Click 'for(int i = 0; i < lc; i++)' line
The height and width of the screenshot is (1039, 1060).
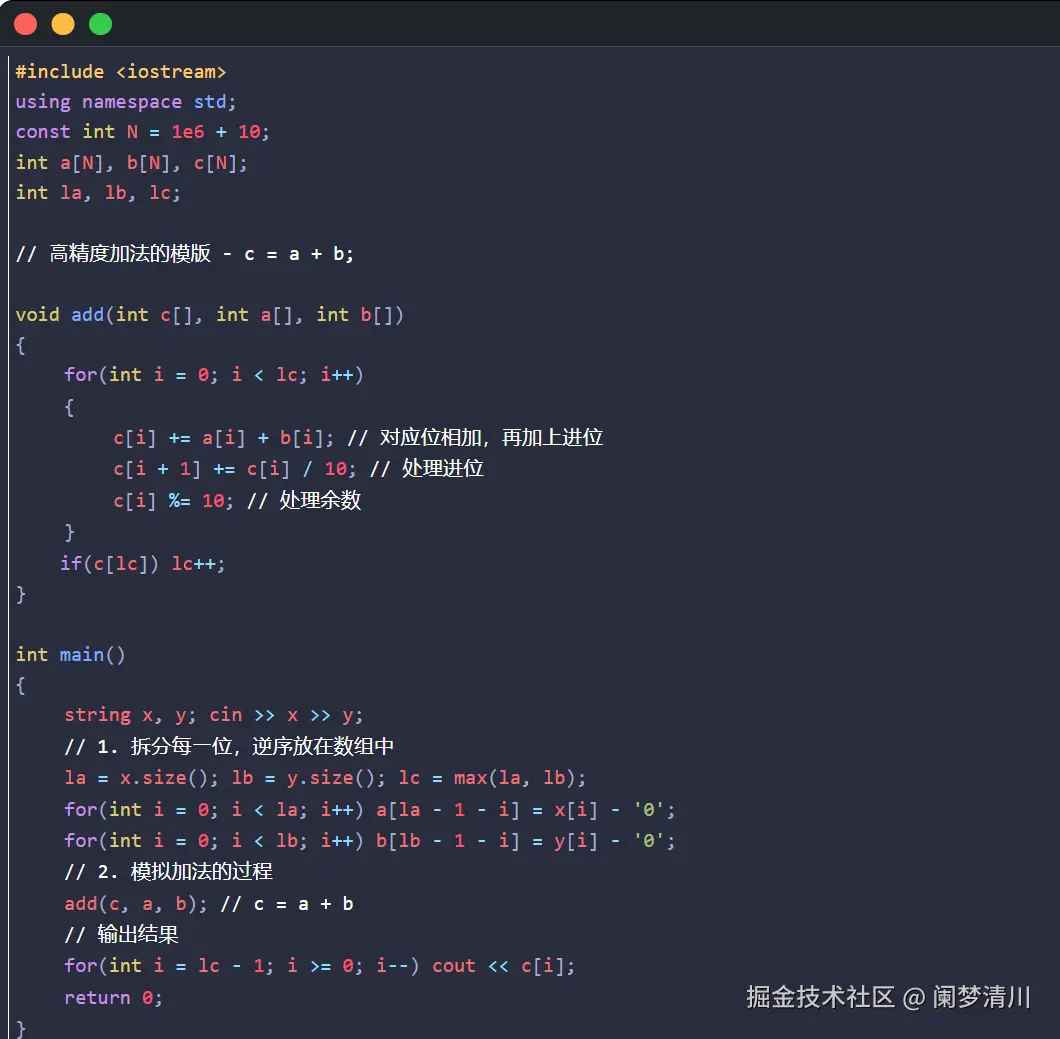(214, 375)
